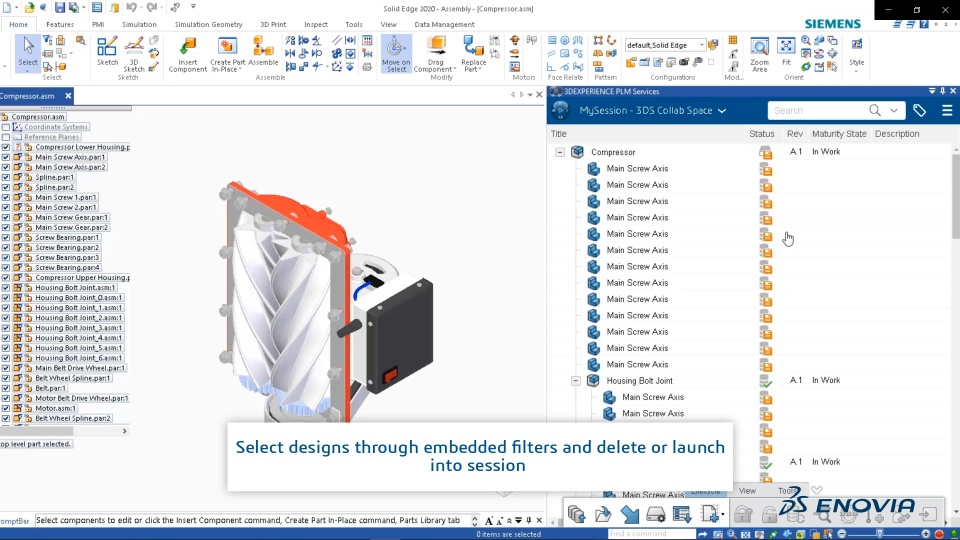Close the Compressor.asm document tab

click(x=68, y=96)
